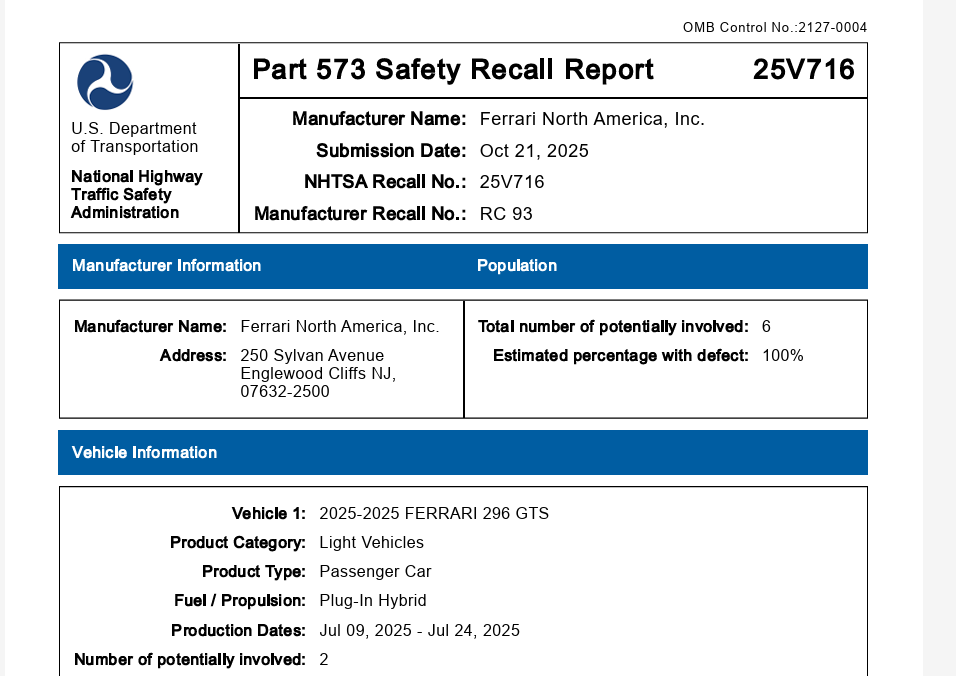Image resolution: width=956 pixels, height=676 pixels.
Task: Click Manufacturer Recall No. value RC 93
Action: point(506,214)
